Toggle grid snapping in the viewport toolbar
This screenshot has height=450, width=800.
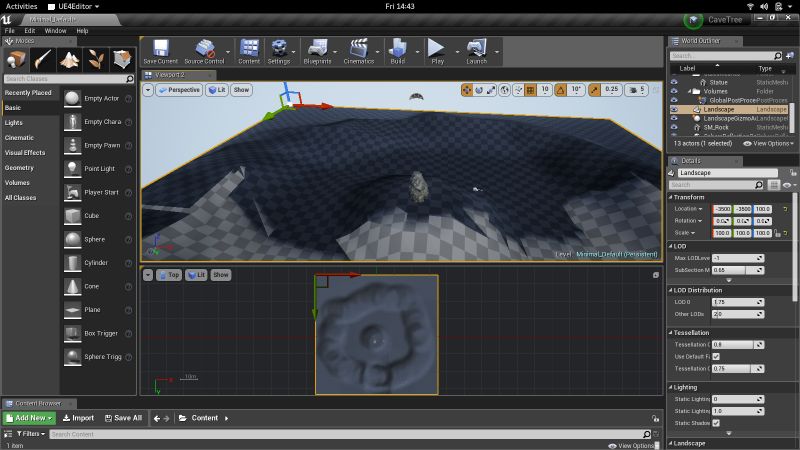tap(529, 90)
